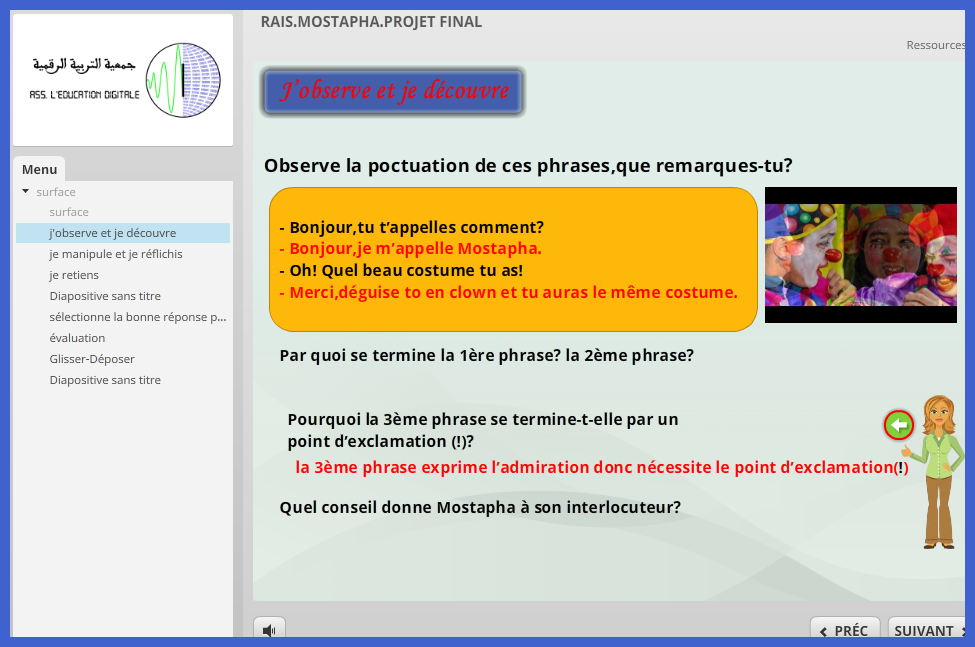Collapse the surface section triangle

(25, 191)
